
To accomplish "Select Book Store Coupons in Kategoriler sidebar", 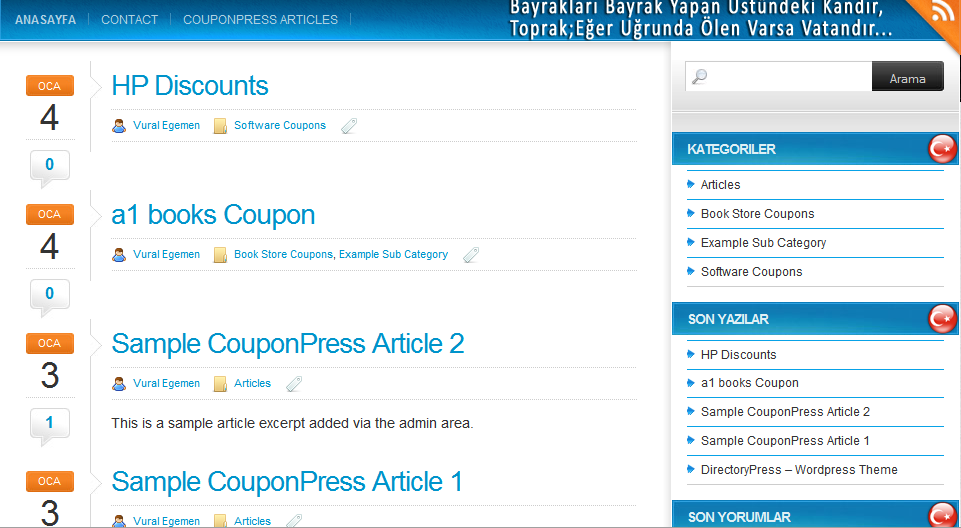I will tap(758, 214).
